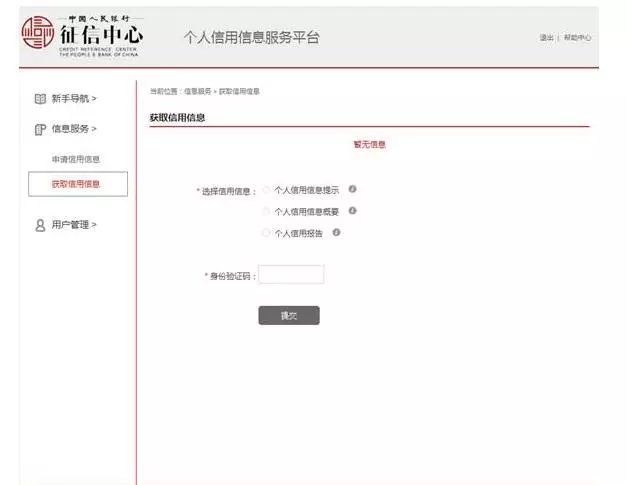The image size is (627, 485).
Task: Open 申请信用信息 in the sidebar
Action: pos(76,159)
